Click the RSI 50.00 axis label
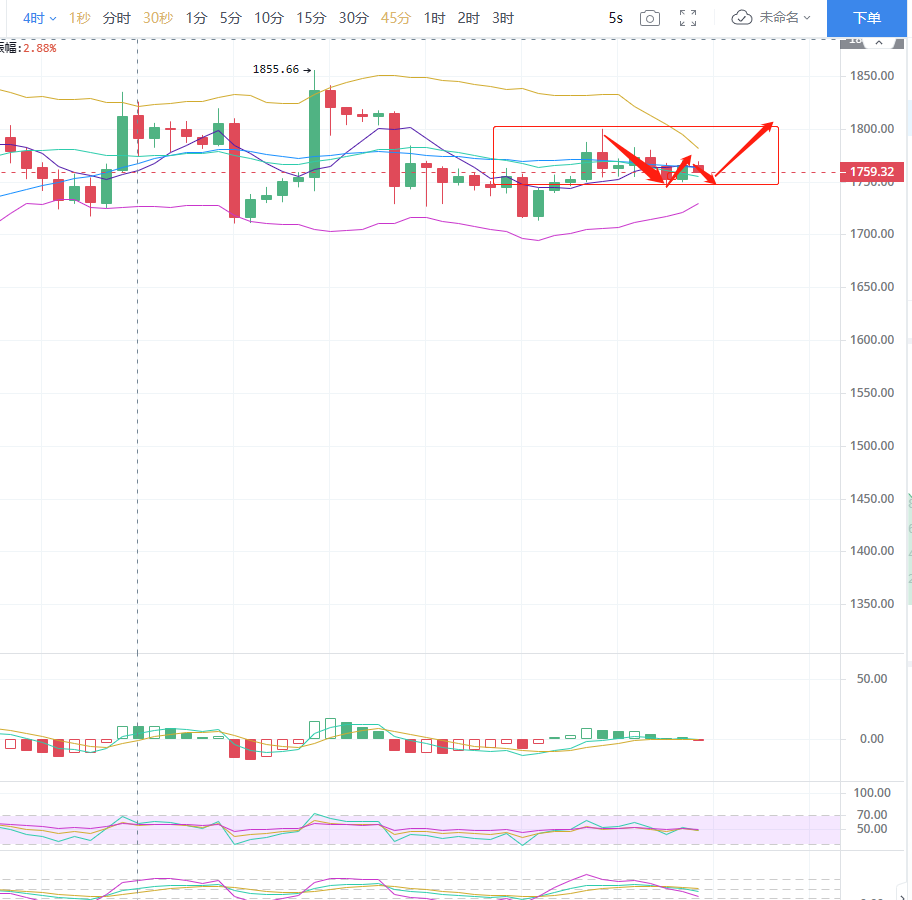This screenshot has height=900, width=912. [872, 829]
